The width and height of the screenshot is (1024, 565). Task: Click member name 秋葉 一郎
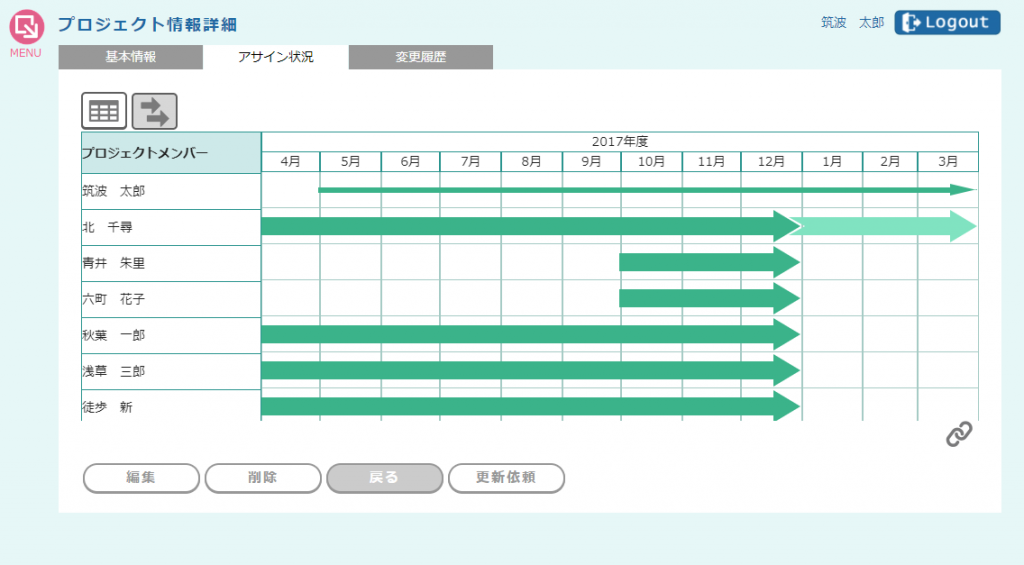[x=114, y=335]
